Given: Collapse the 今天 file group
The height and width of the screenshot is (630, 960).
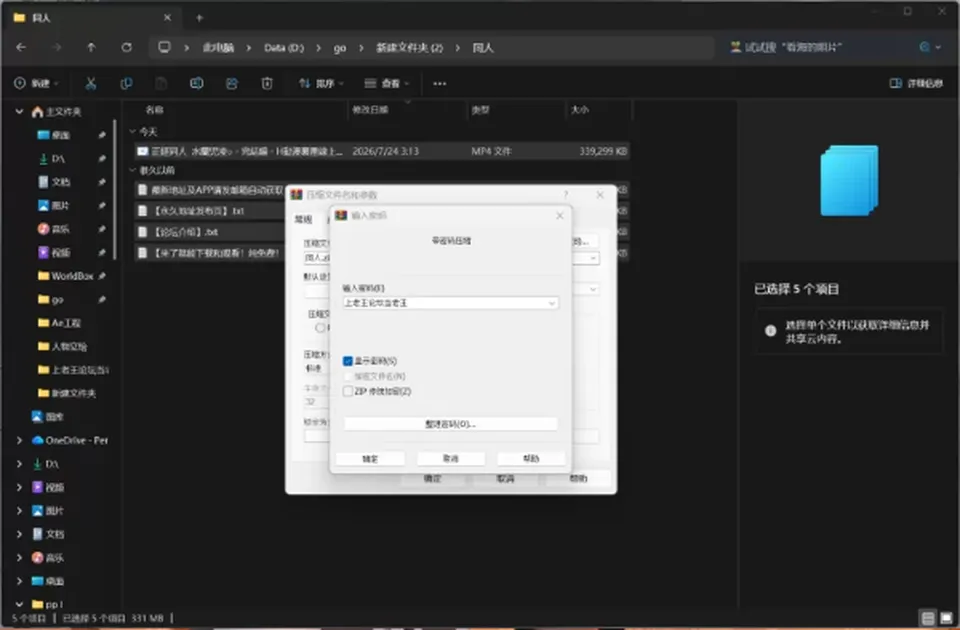Looking at the screenshot, I should [132, 132].
